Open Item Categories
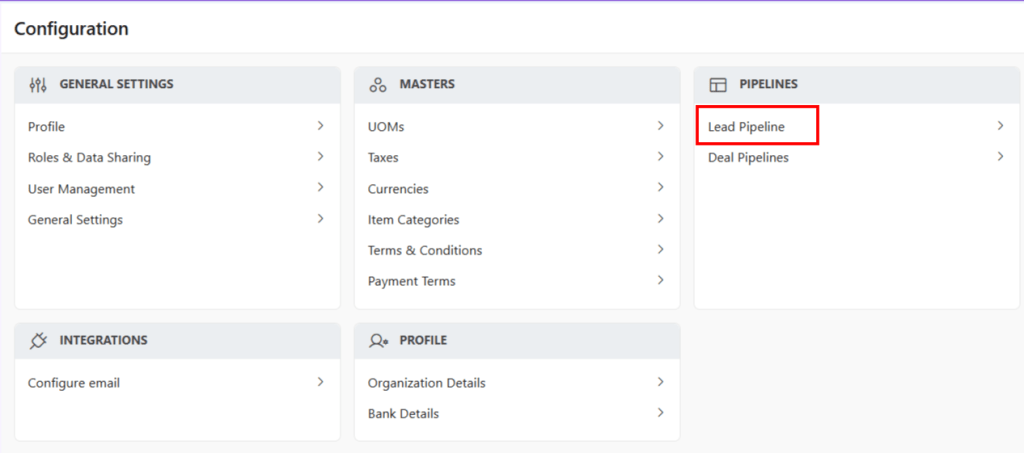 point(413,220)
